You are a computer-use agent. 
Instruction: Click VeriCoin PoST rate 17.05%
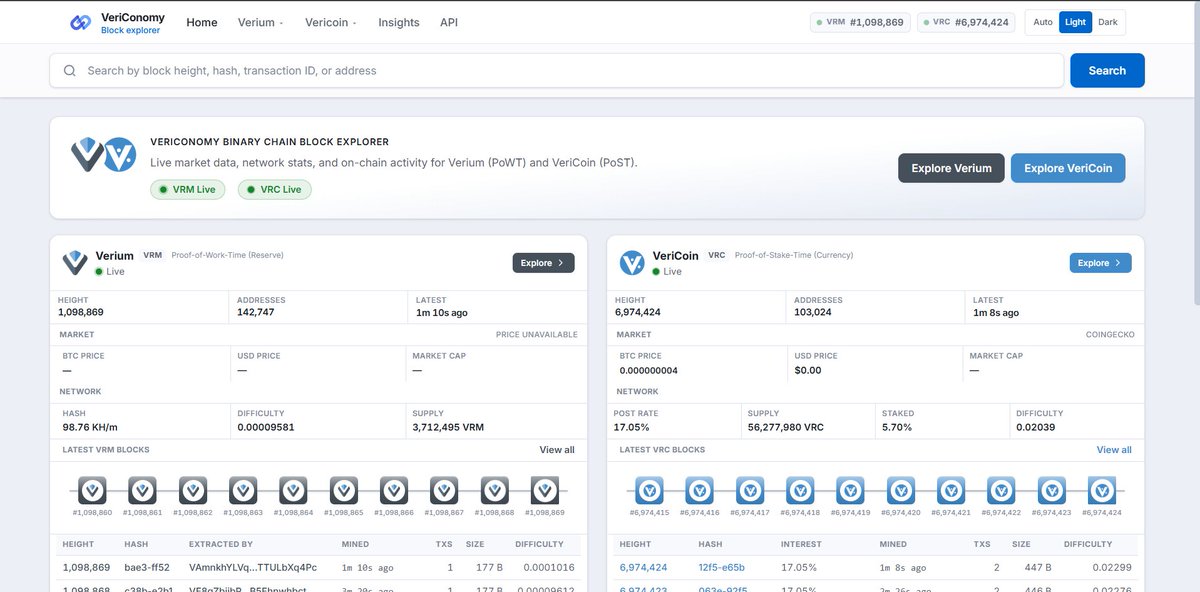(x=632, y=427)
